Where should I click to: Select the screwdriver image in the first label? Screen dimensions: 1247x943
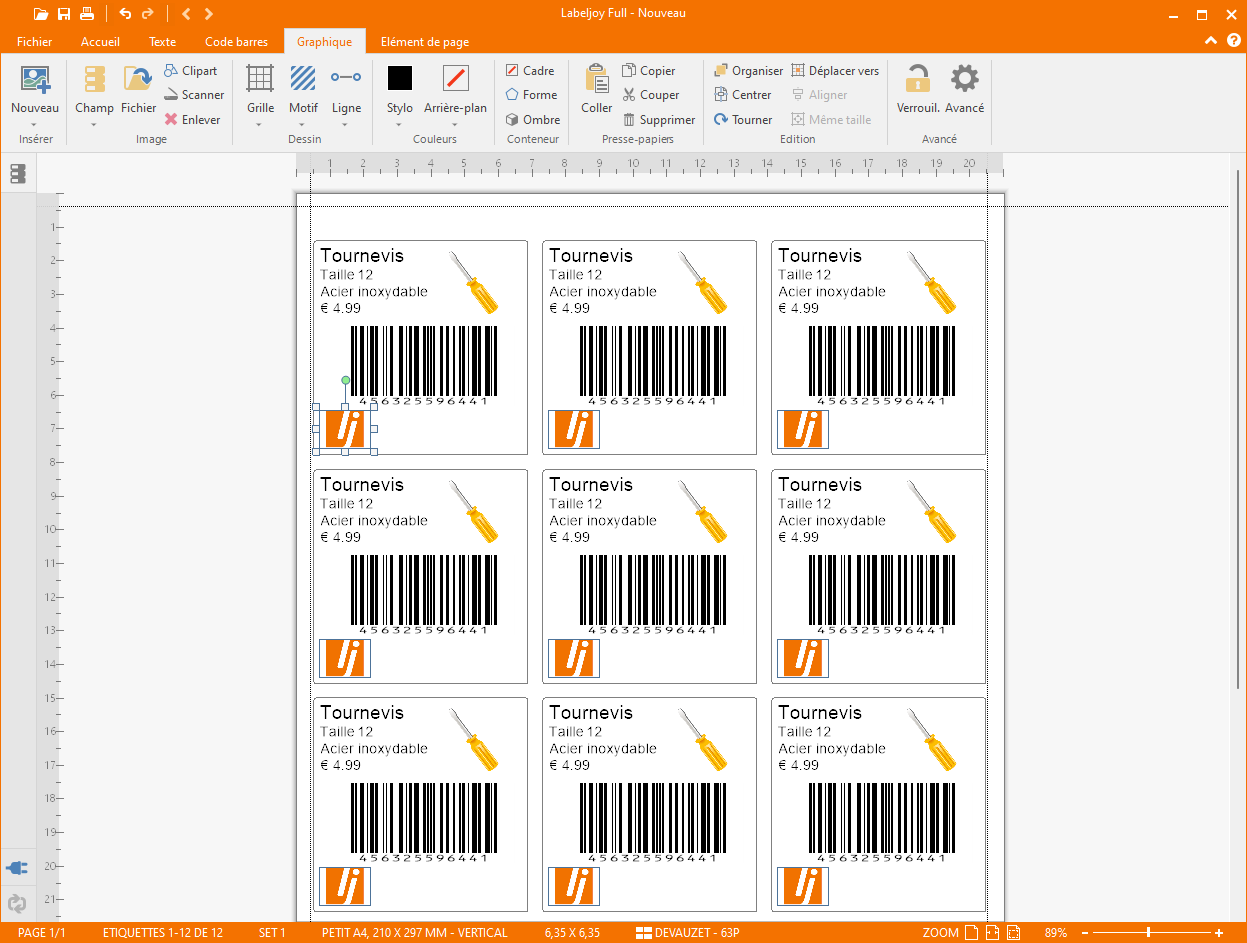click(x=474, y=283)
